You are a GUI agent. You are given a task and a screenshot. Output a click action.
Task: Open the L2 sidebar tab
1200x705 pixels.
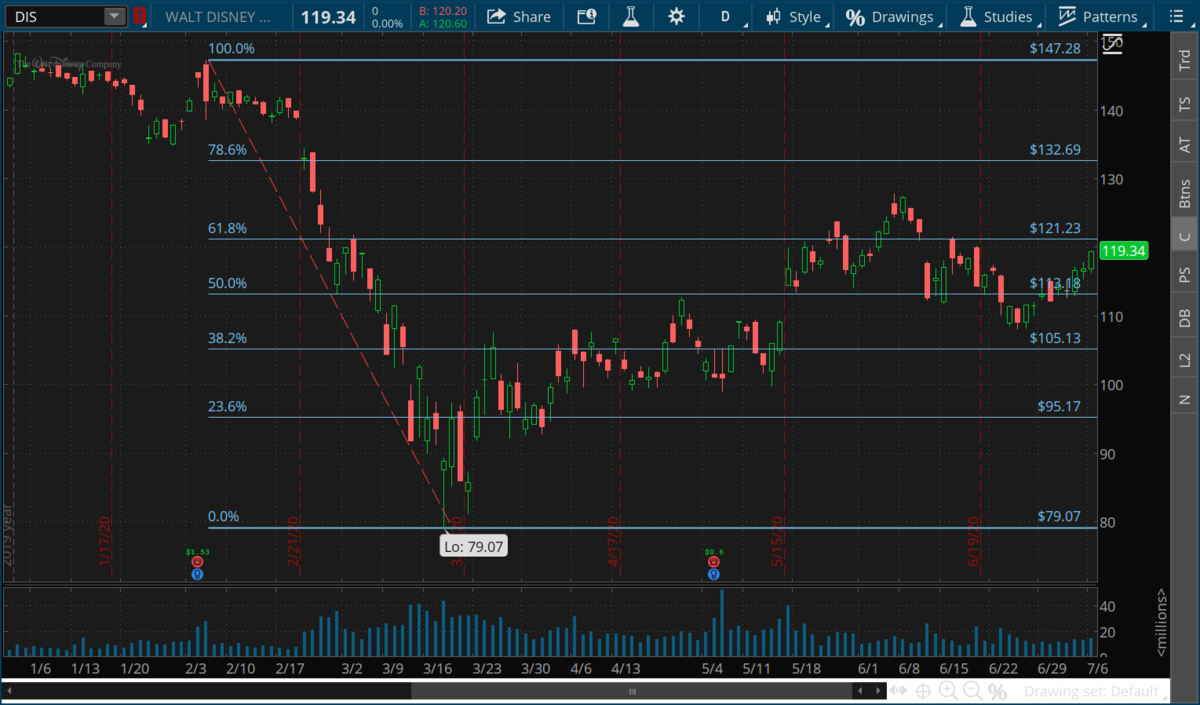tap(1185, 359)
